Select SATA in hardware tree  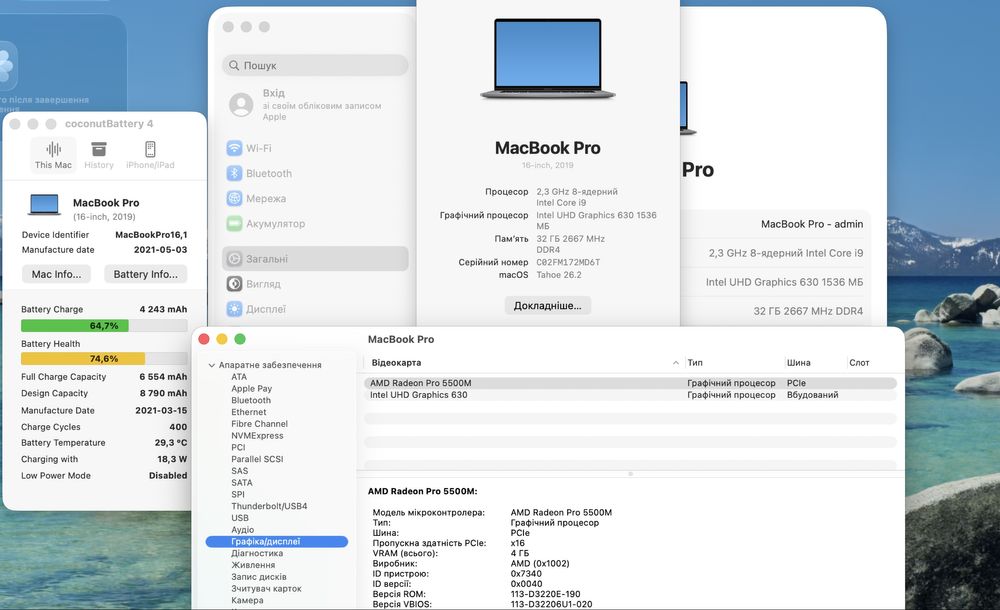pyautogui.click(x=242, y=482)
